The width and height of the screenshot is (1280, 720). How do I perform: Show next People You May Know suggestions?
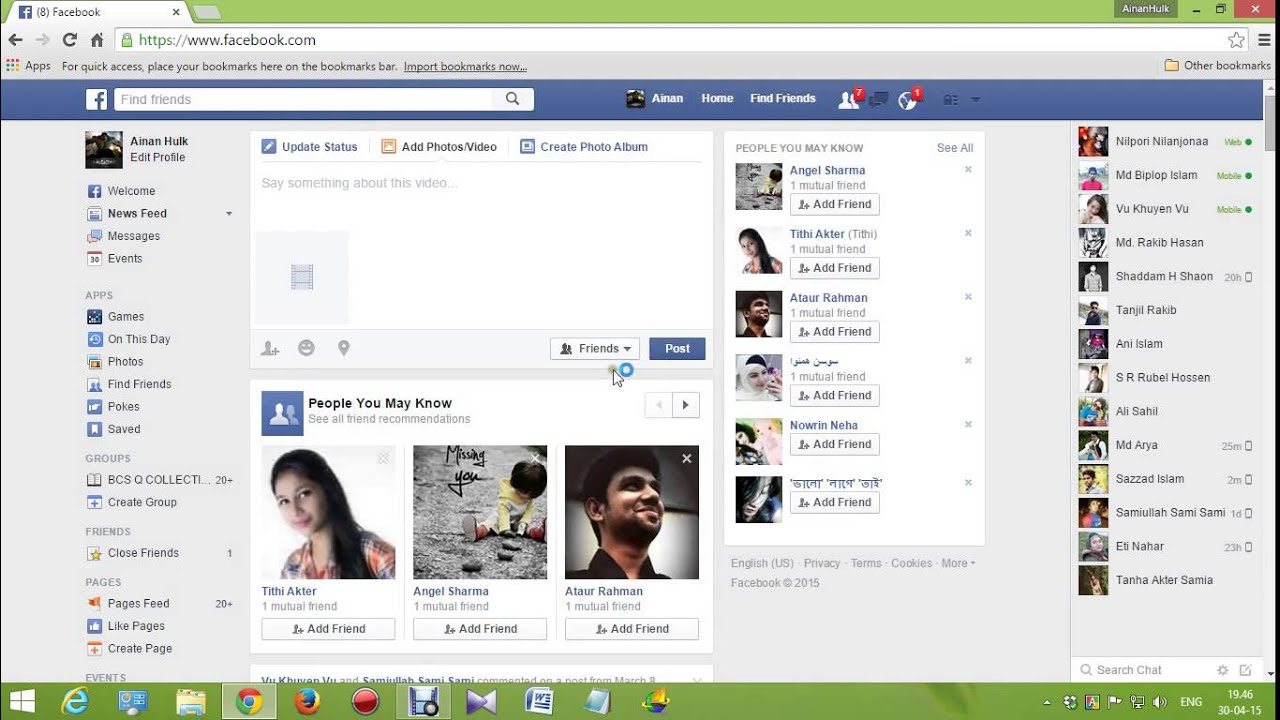click(x=686, y=405)
